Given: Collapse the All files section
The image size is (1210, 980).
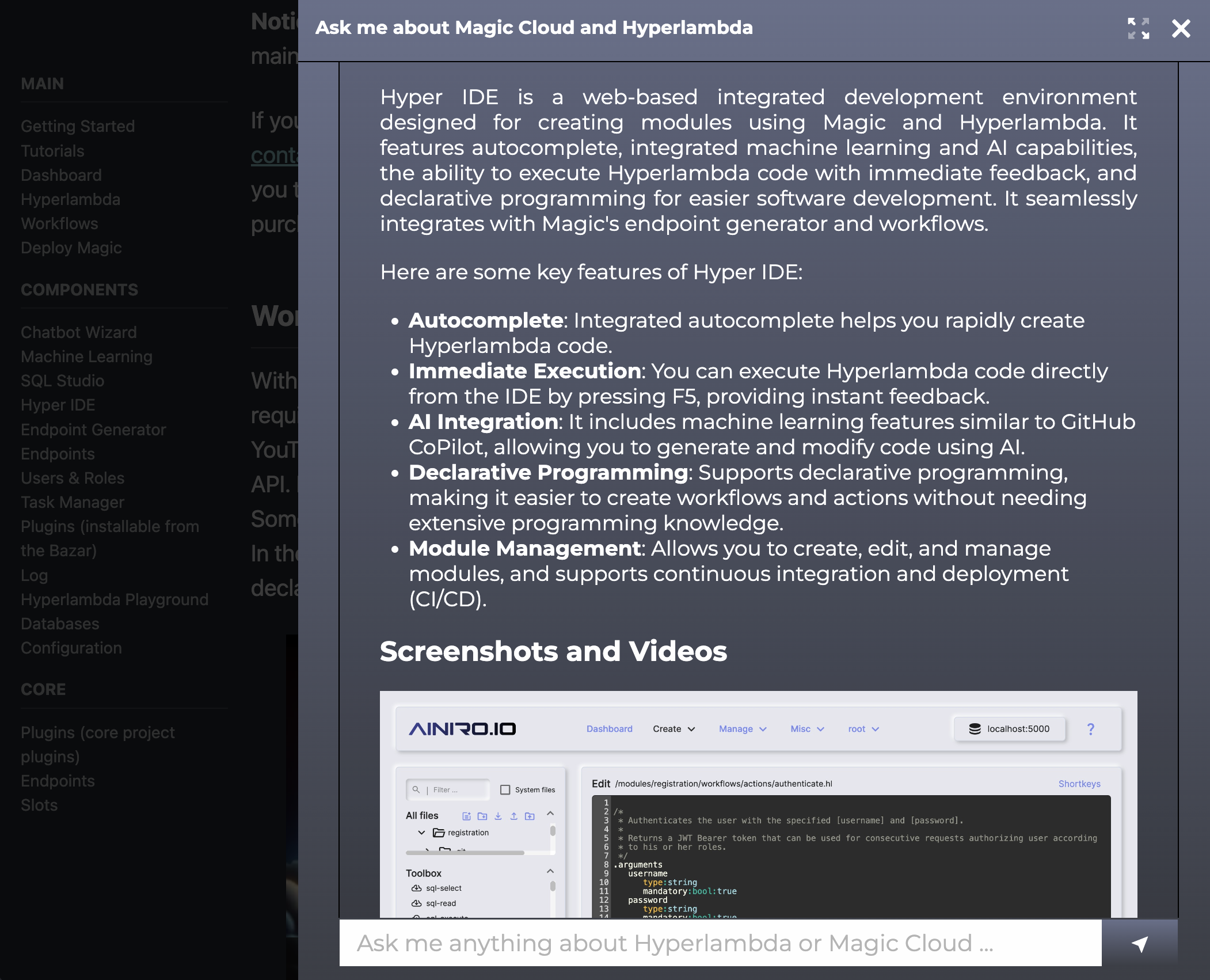Looking at the screenshot, I should [550, 814].
